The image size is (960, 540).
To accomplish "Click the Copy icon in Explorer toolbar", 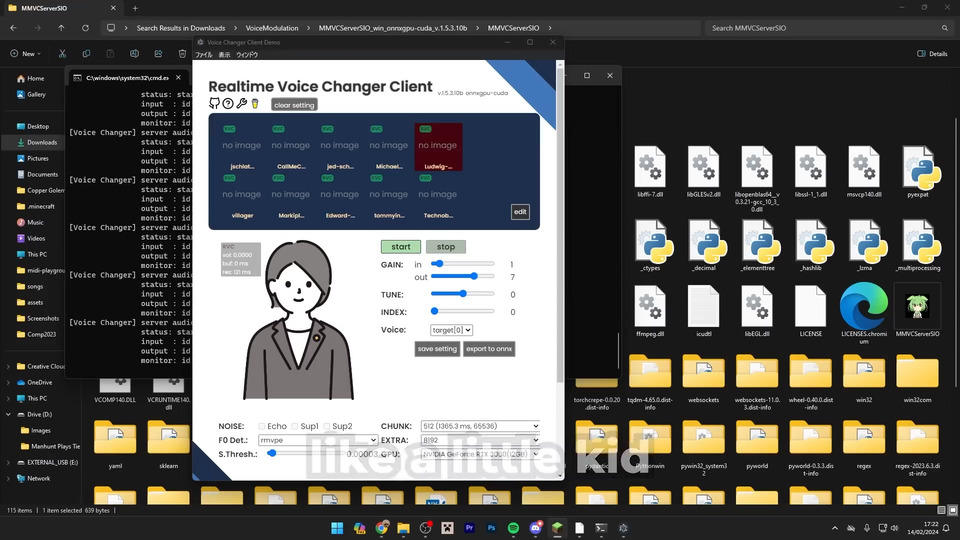I will (86, 53).
